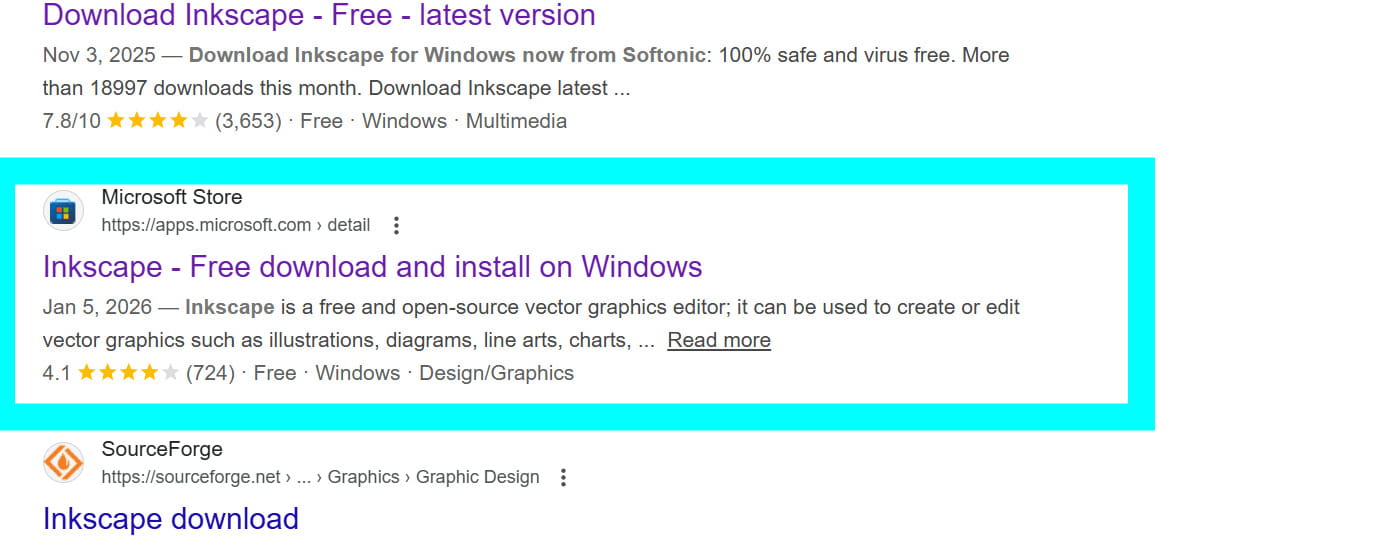Open the sourceforge.net Graphics breadcrumb URL
This screenshot has width=1374, height=550.
tap(321, 477)
